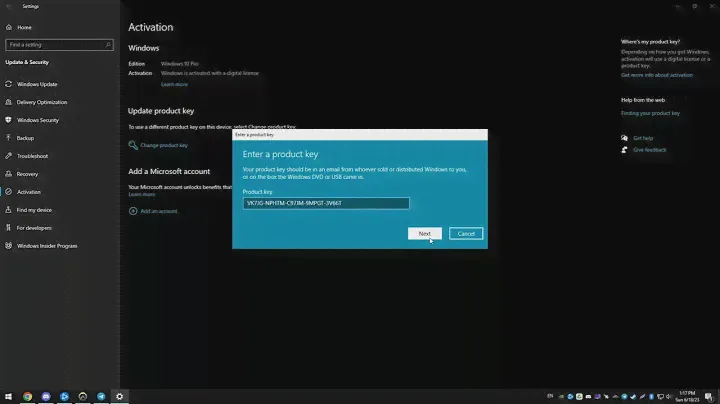Open the Home icon in Settings sidebar

pos(9,27)
